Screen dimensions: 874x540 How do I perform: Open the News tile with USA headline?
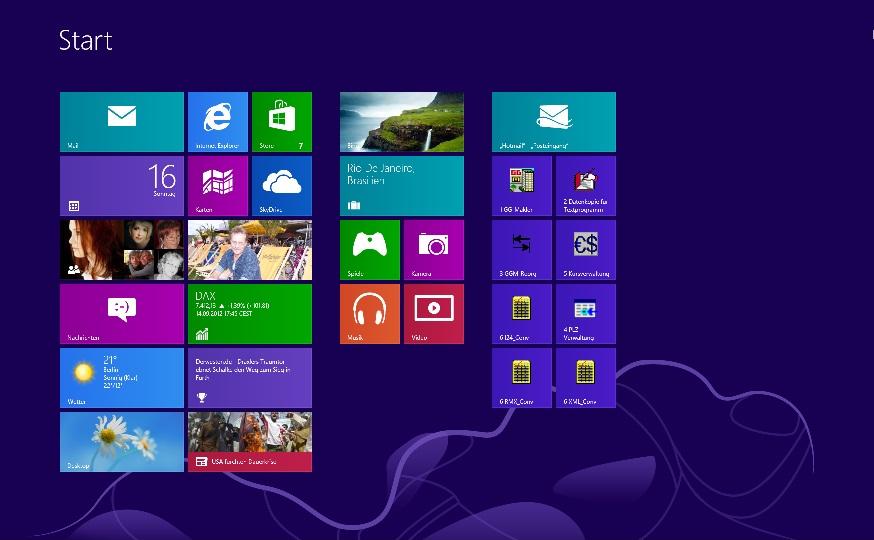click(250, 442)
